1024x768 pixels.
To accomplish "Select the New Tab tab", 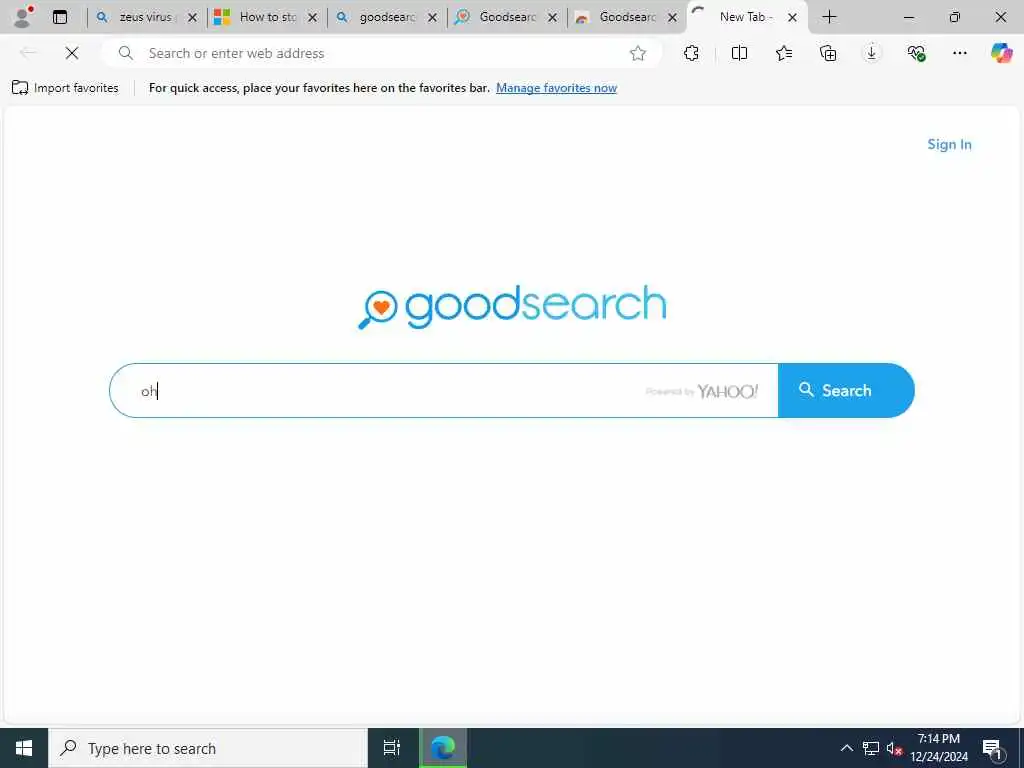I will pyautogui.click(x=746, y=17).
